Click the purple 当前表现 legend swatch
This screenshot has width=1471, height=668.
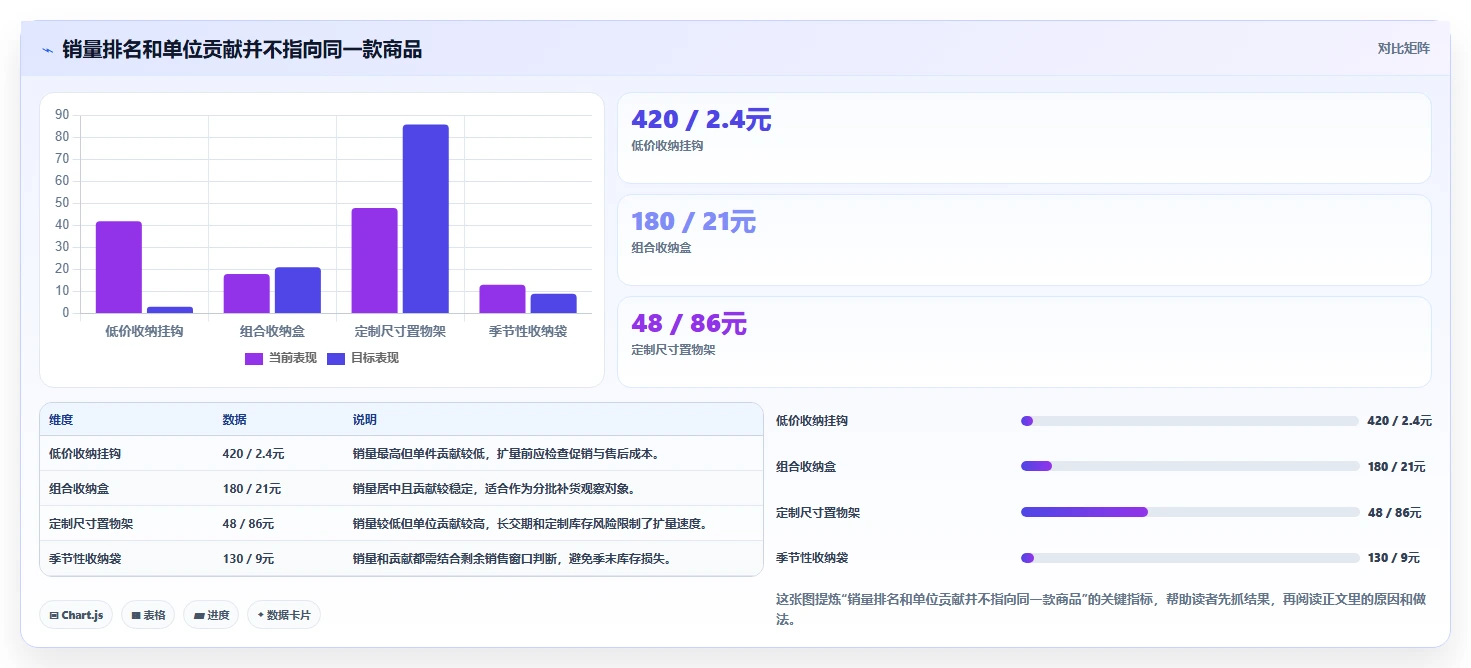pos(254,358)
